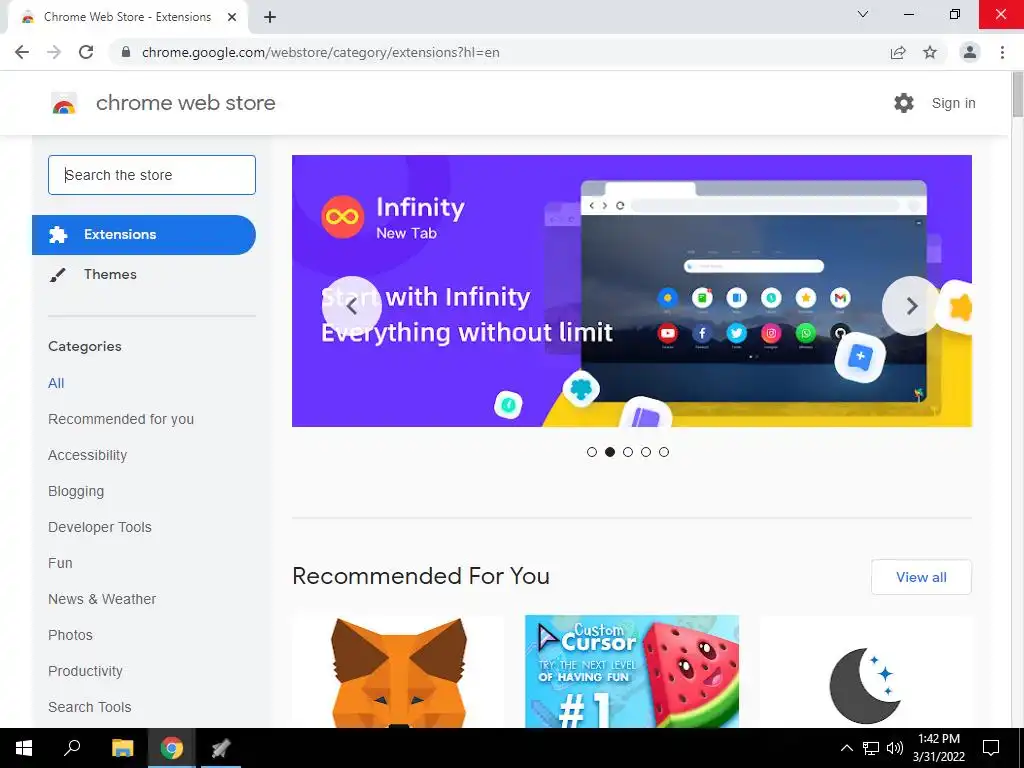Bookmark this page with the star icon
Viewport: 1024px width, 768px height.
930,52
